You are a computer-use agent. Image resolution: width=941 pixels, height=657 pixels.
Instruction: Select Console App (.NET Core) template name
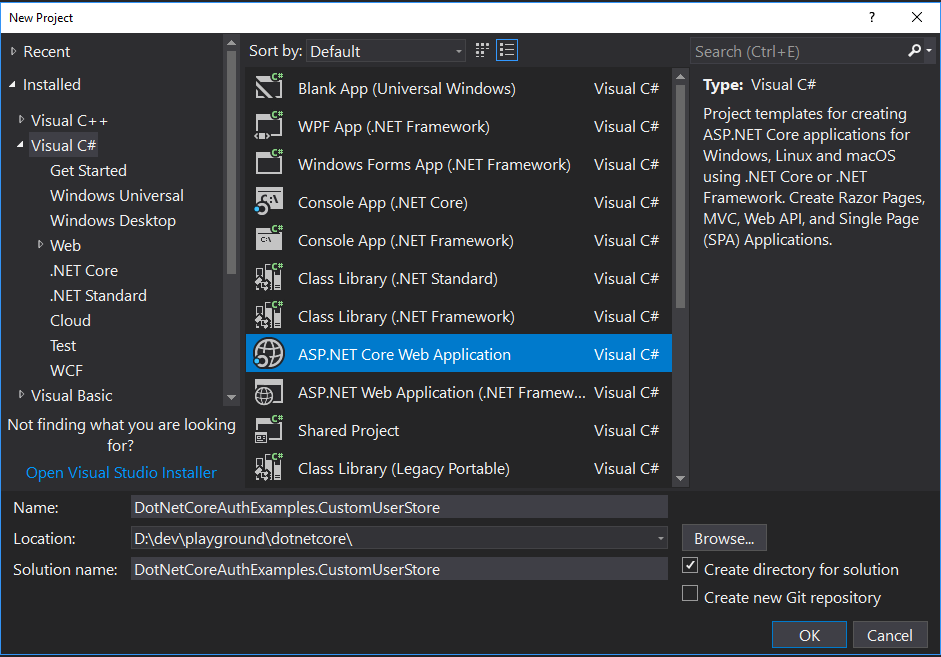[383, 203]
